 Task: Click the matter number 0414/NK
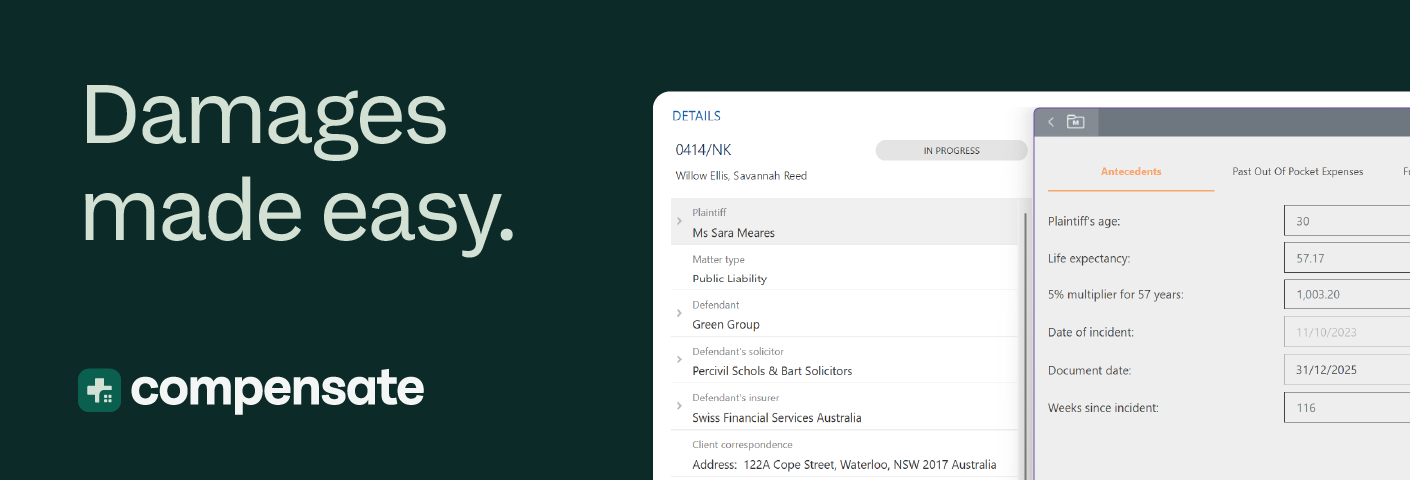704,150
